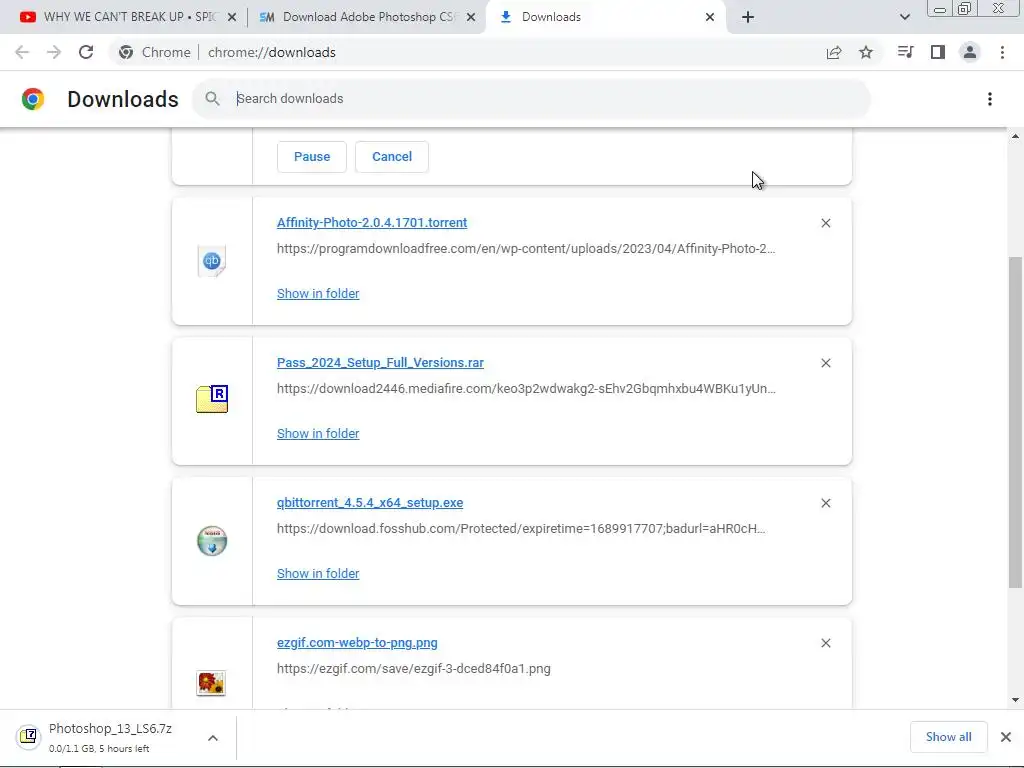Click the Search downloads field
Screen dimensions: 1024x768
[x=540, y=99]
